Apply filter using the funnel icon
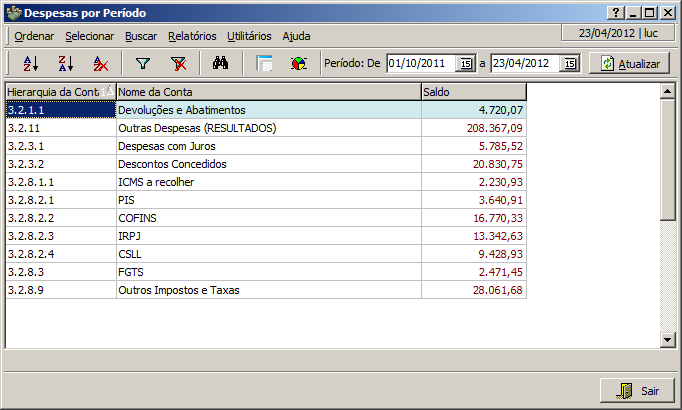 click(x=143, y=63)
